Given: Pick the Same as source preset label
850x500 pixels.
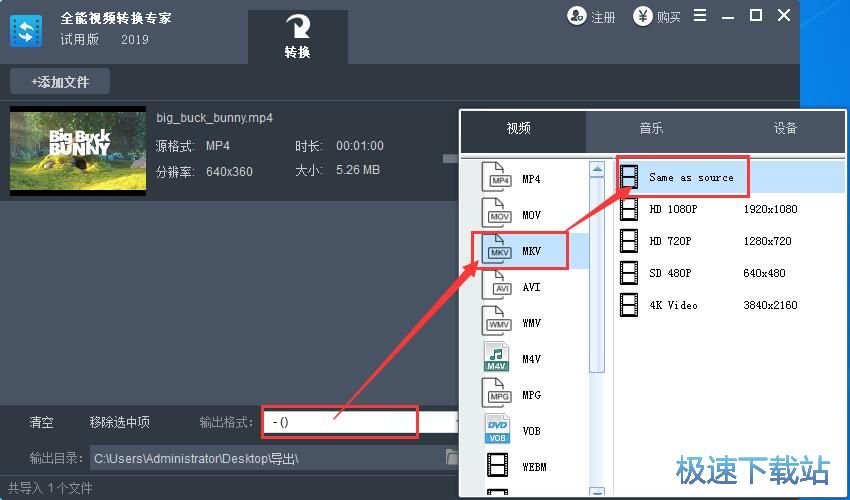Looking at the screenshot, I should click(691, 177).
